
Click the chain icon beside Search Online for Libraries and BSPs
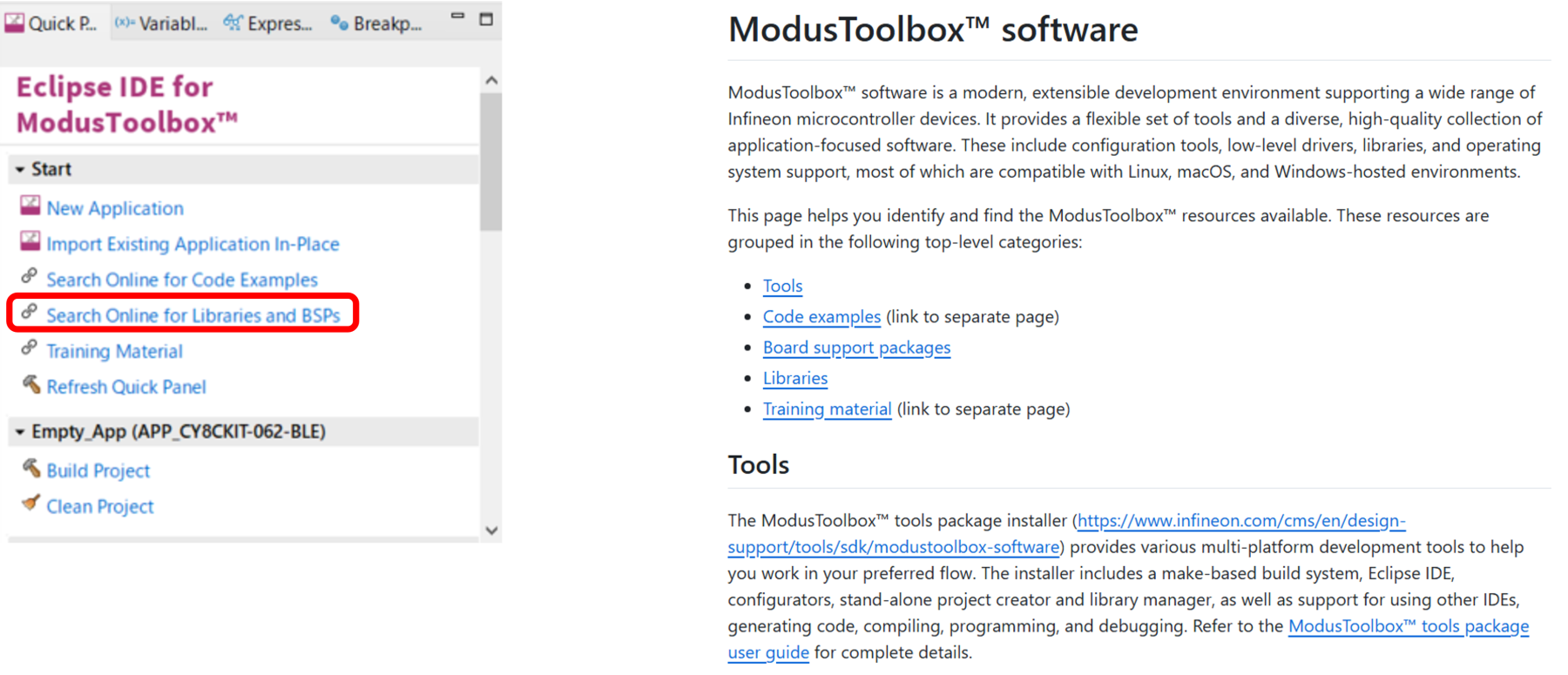tap(30, 312)
